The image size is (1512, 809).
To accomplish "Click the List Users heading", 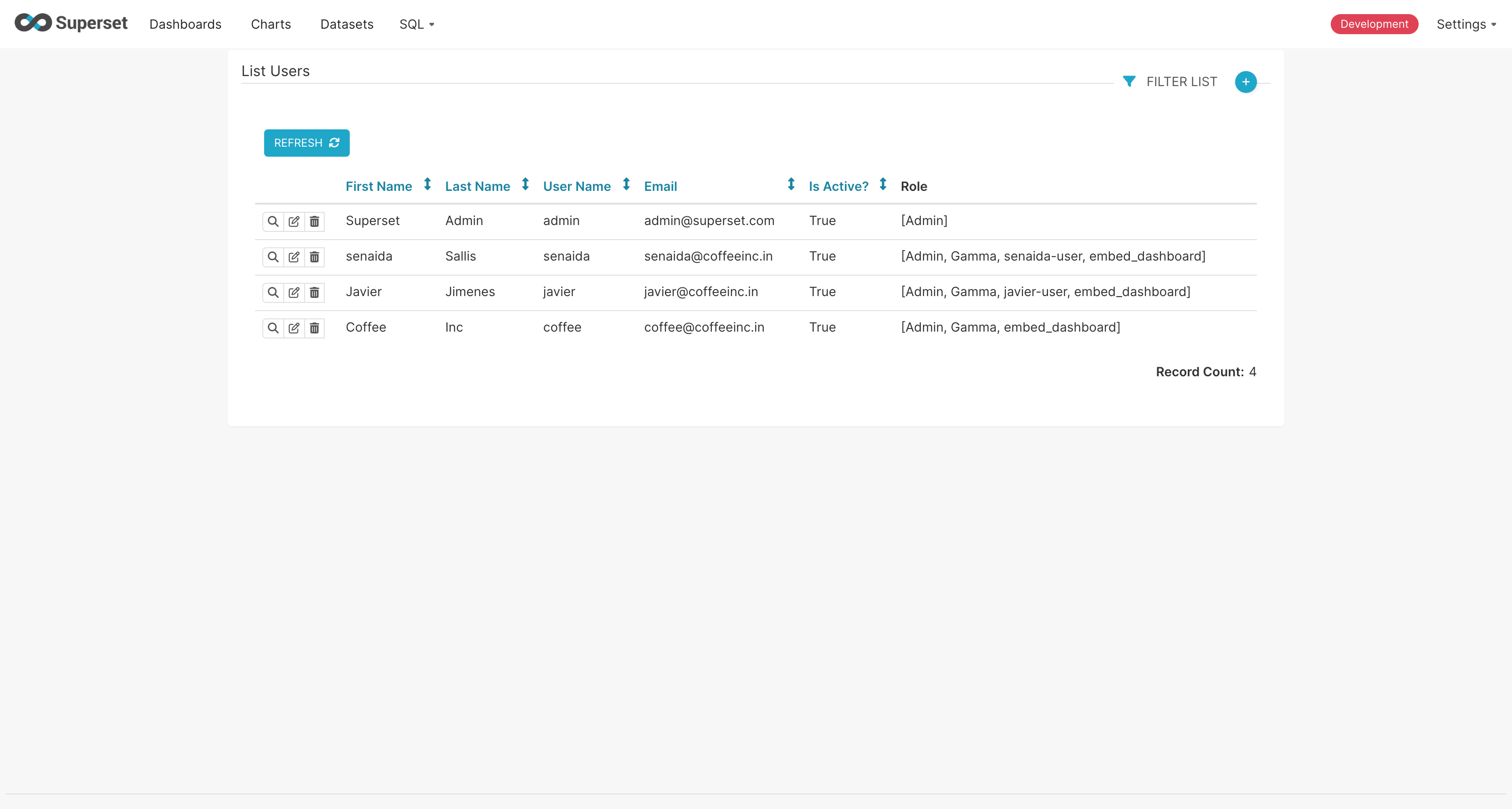I will [x=275, y=71].
